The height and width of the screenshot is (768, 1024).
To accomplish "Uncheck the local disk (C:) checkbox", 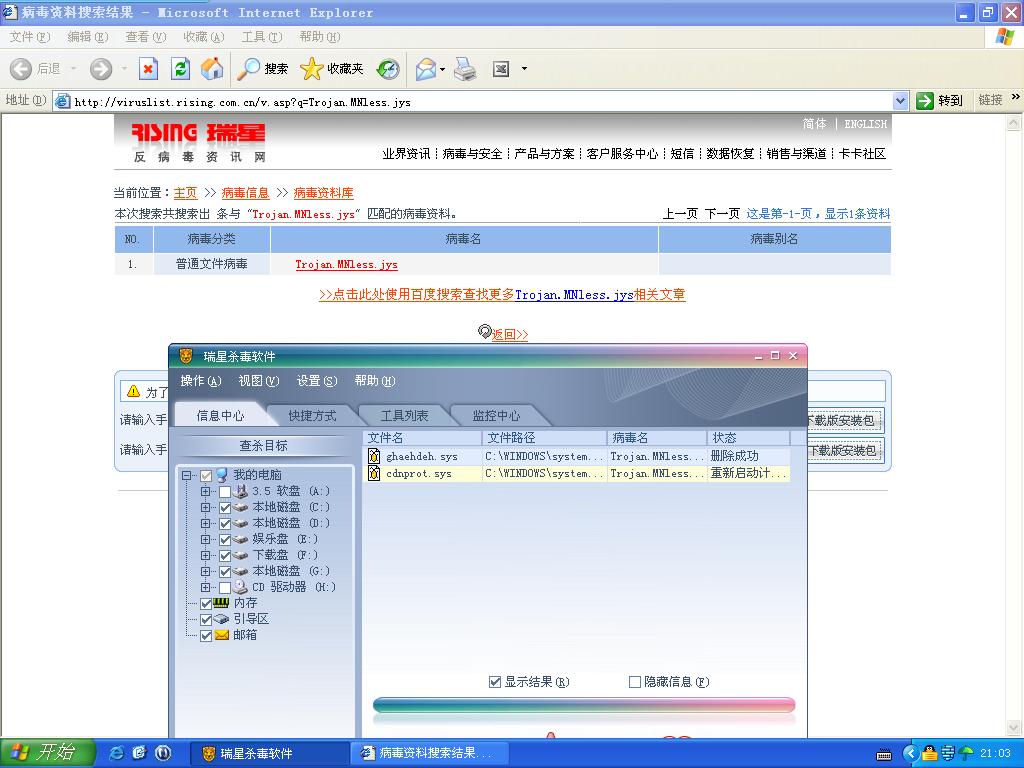I will [x=225, y=507].
